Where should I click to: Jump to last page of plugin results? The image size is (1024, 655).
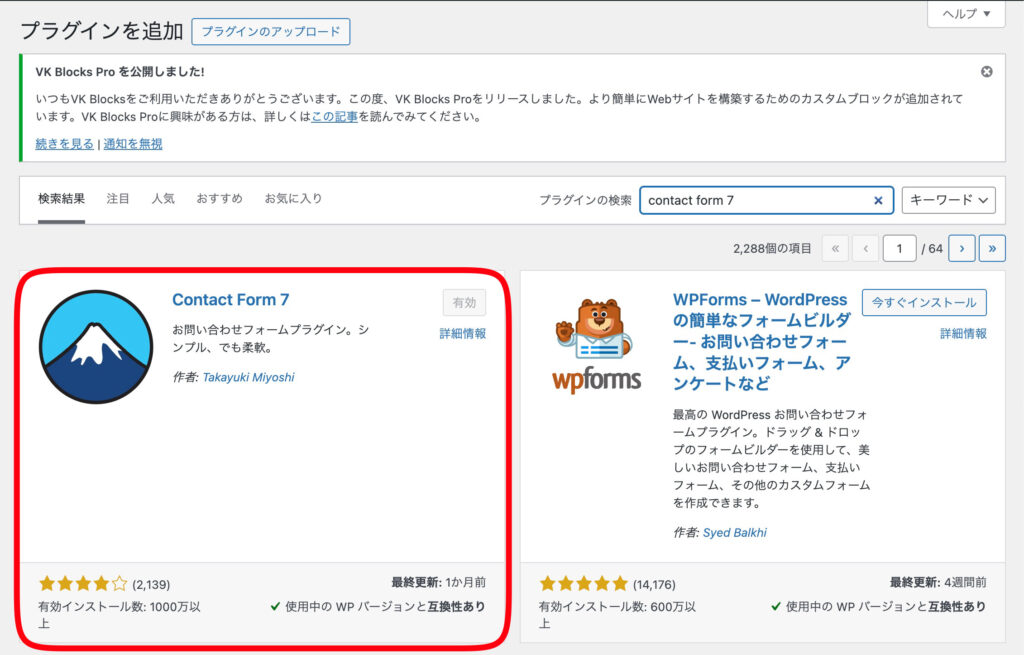pos(992,248)
